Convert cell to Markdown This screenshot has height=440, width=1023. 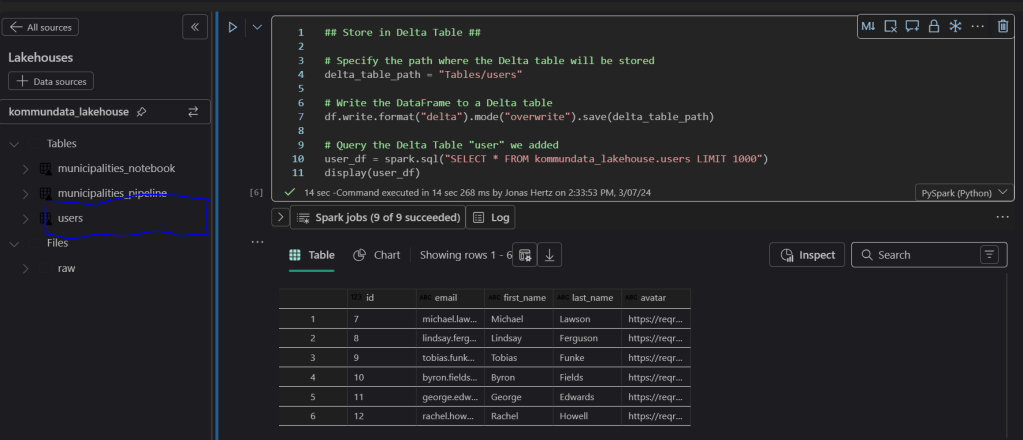867,27
